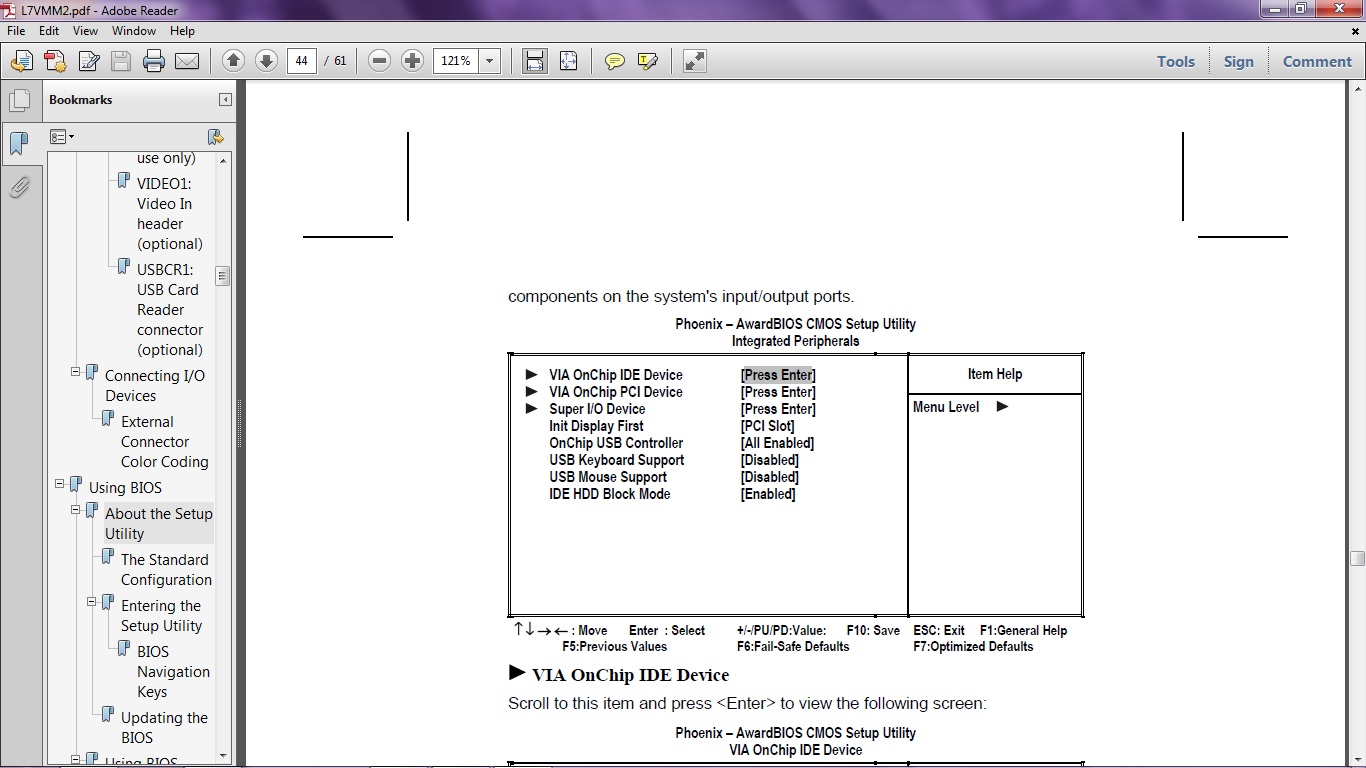Collapse the Connecting I/O Devices node

(x=75, y=372)
